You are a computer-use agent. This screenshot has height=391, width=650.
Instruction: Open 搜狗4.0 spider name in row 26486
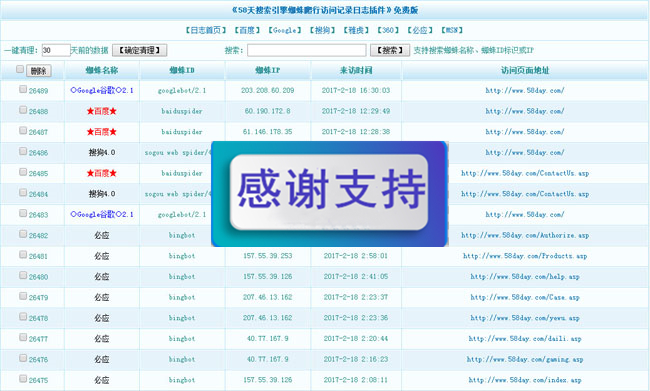(x=102, y=153)
